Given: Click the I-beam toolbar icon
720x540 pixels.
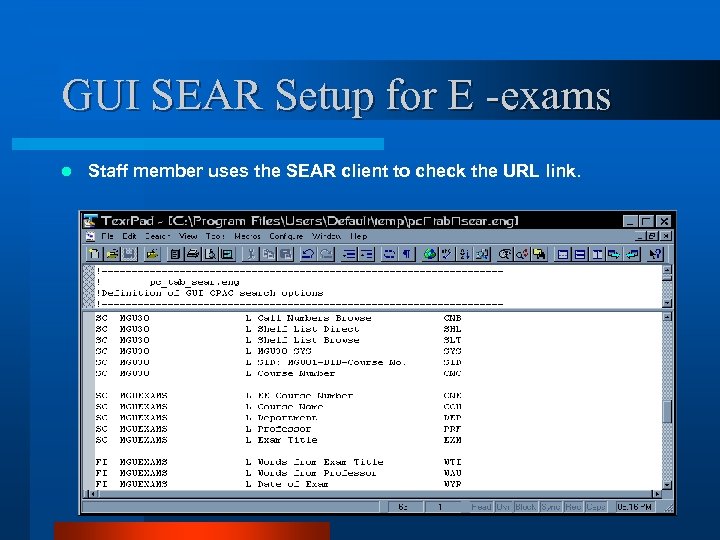Looking at the screenshot, I should (597, 254).
